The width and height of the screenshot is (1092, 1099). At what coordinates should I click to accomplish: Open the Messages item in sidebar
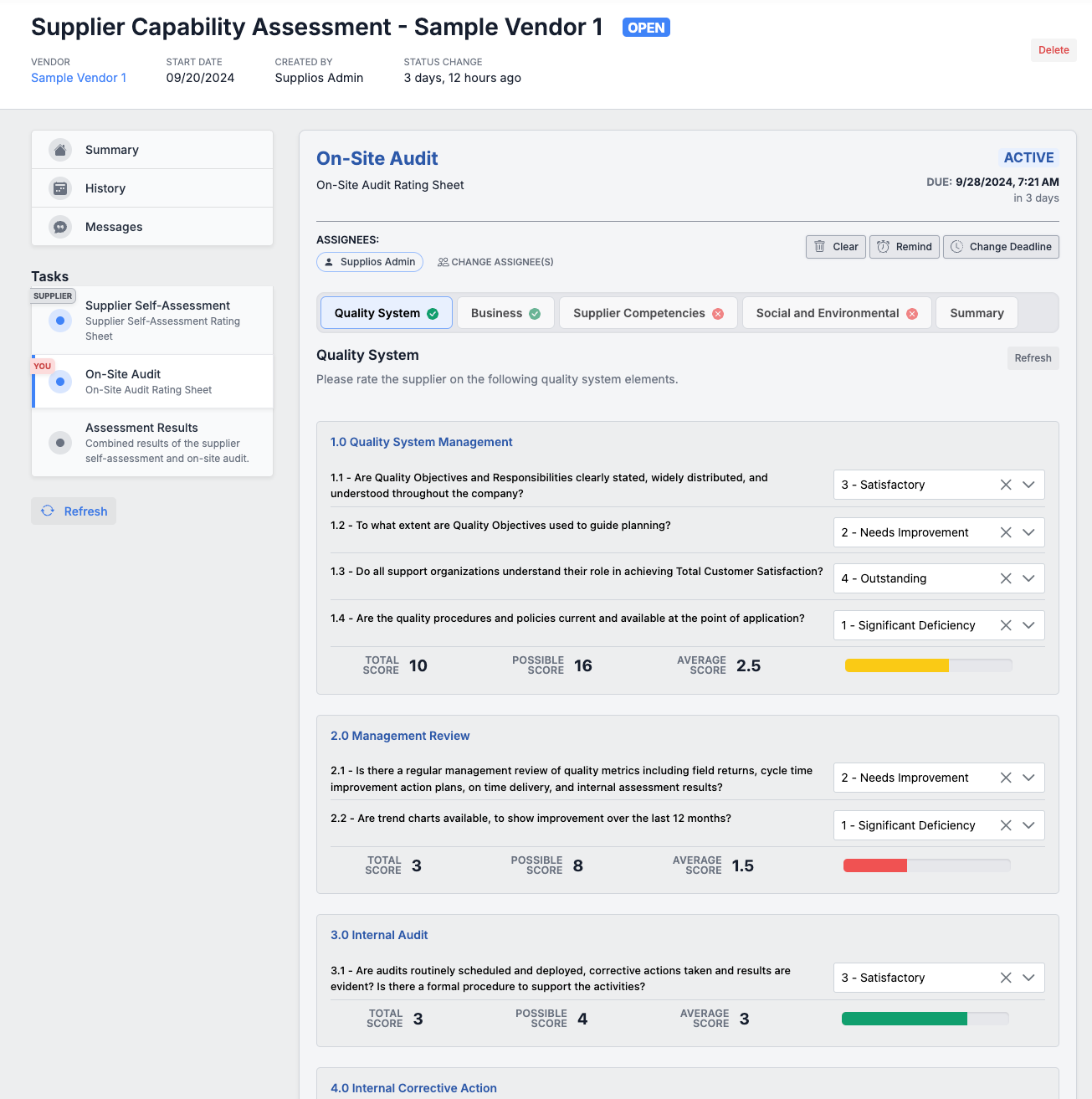152,227
